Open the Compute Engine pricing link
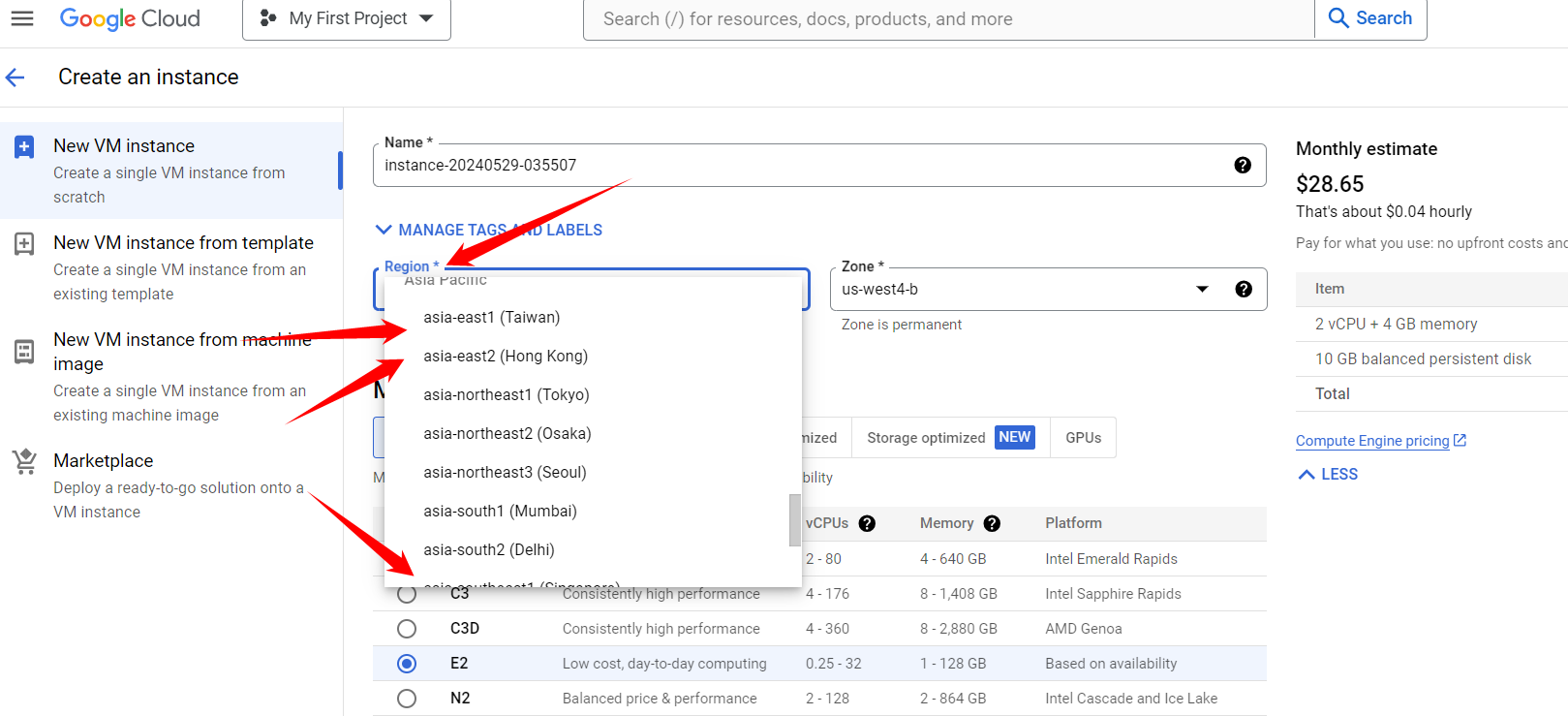This screenshot has width=1568, height=716. pos(1372,441)
